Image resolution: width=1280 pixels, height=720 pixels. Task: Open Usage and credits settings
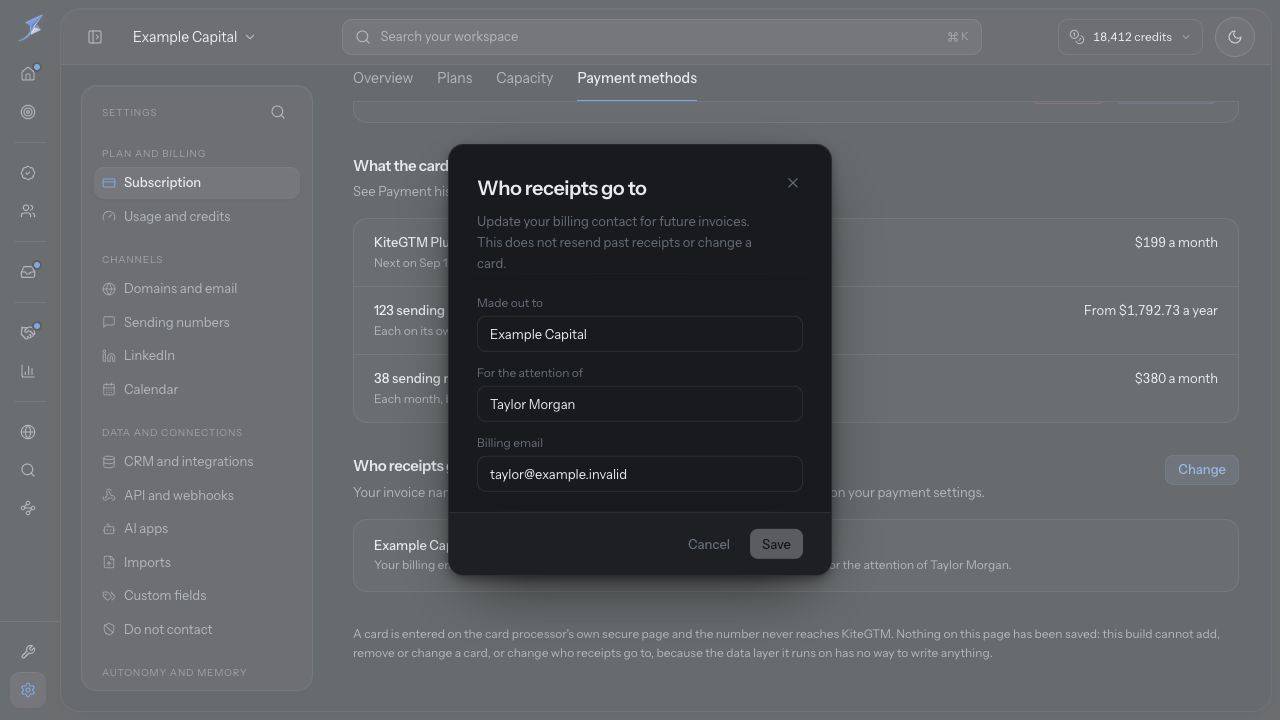[x=197, y=217]
